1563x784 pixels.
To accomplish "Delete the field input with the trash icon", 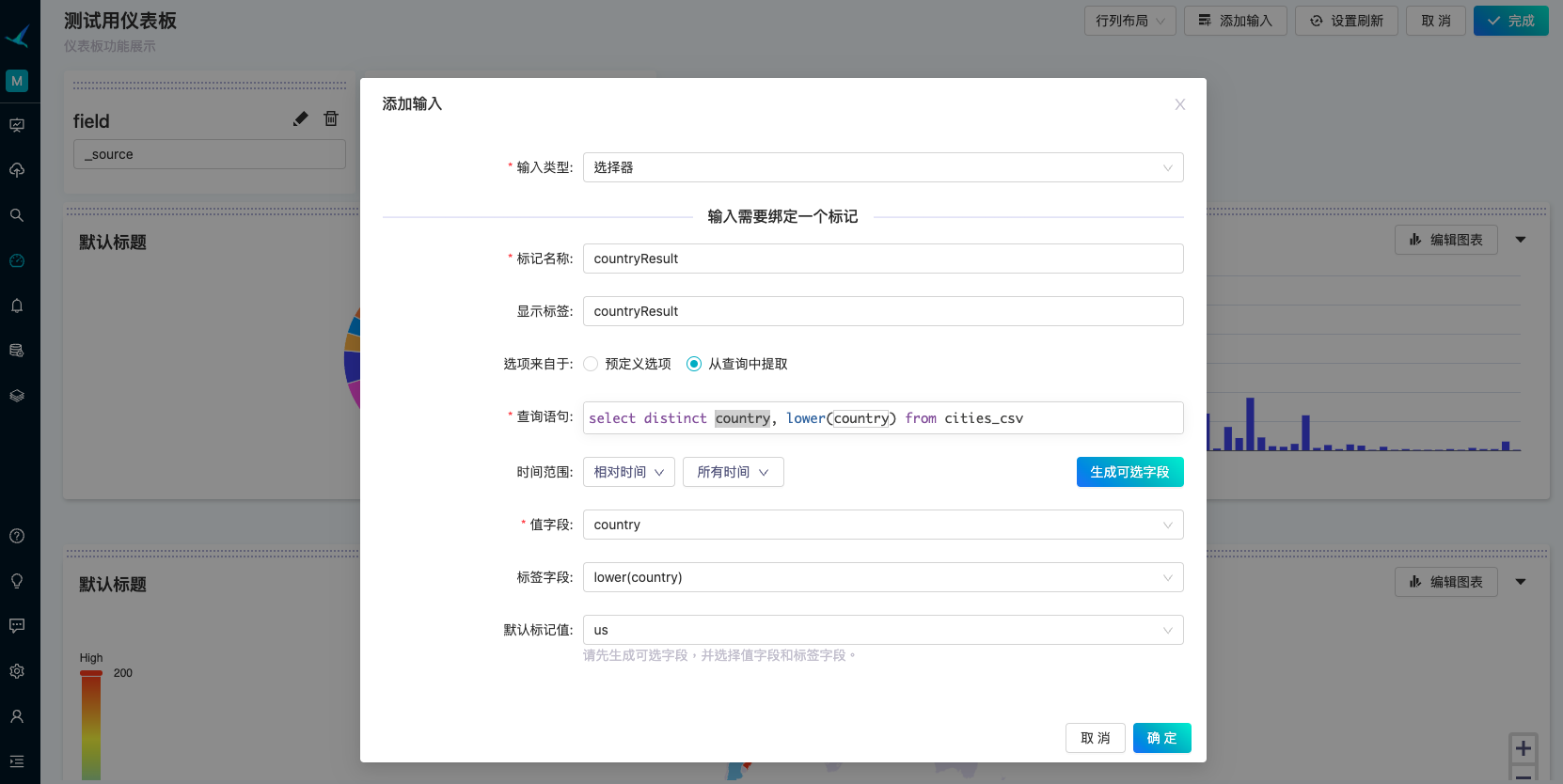I will 331,118.
